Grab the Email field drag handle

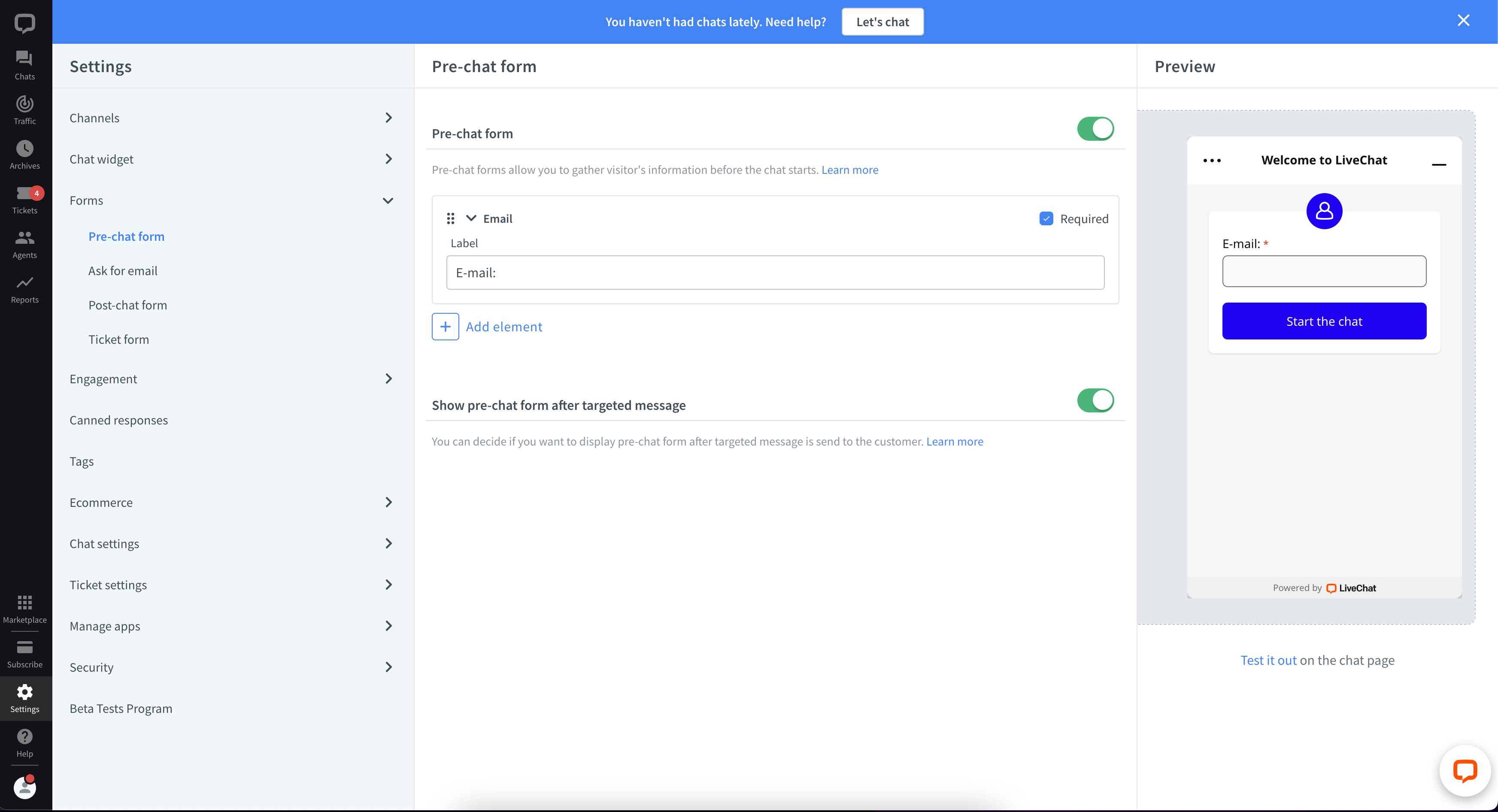(450, 218)
